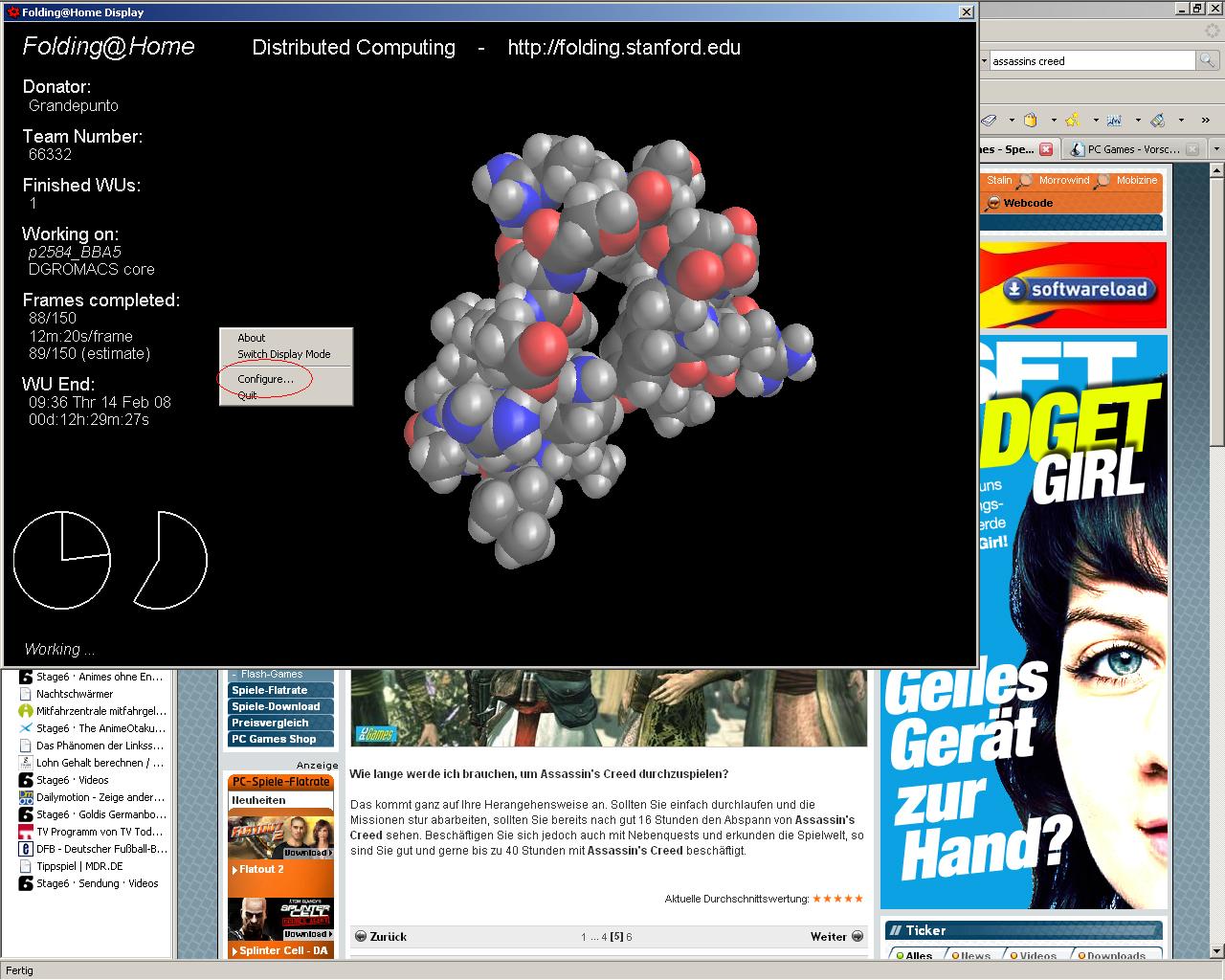Viewport: 1225px width, 980px height.
Task: Expand the phone icon dropdown arrow
Action: 1180,121
